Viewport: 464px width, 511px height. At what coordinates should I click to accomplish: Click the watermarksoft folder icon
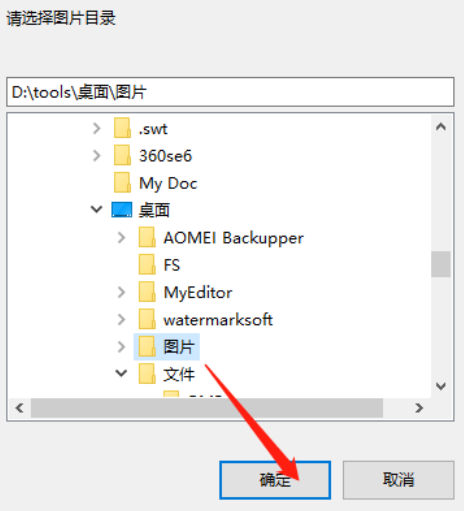[147, 319]
